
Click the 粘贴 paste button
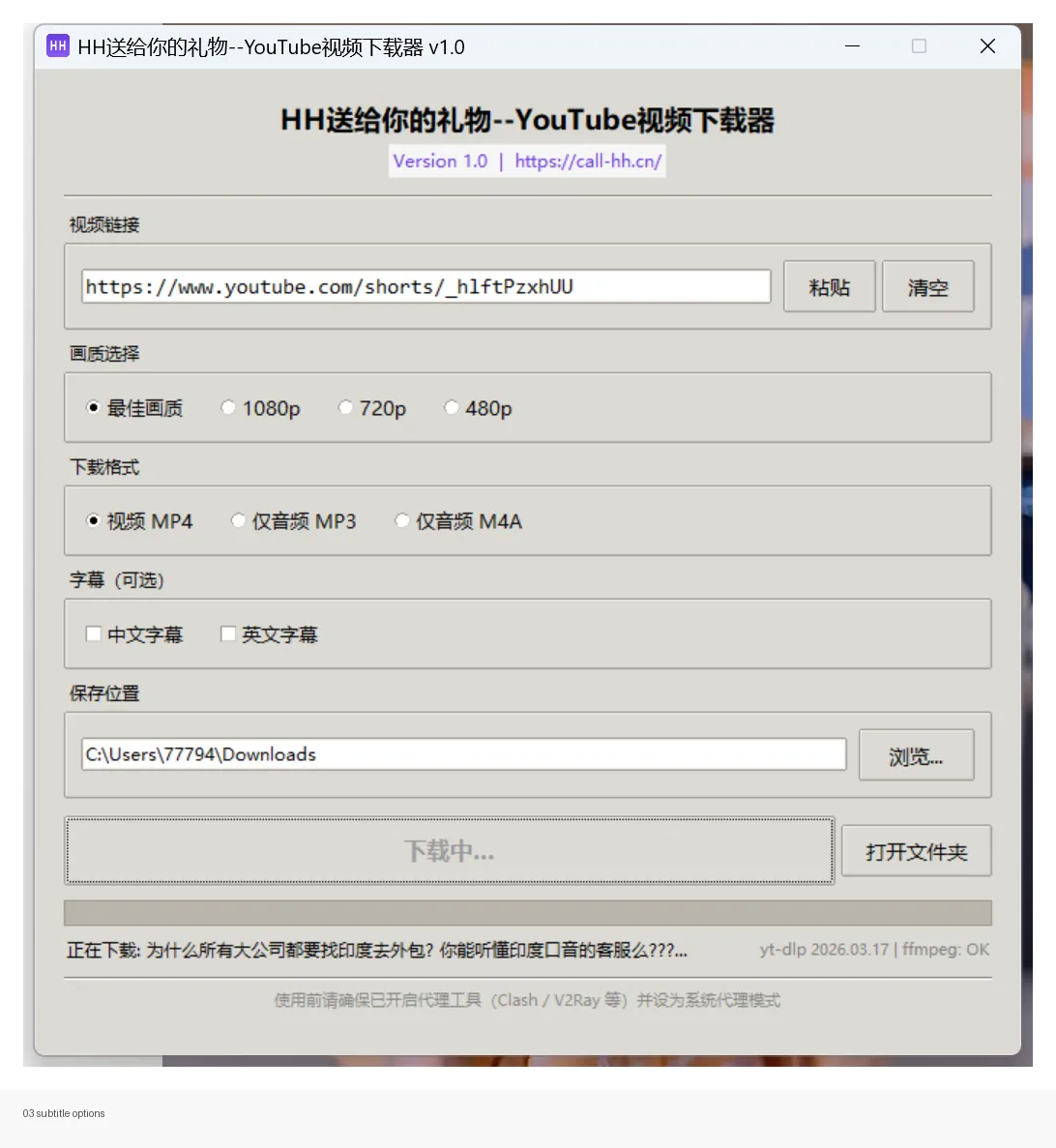click(x=829, y=285)
